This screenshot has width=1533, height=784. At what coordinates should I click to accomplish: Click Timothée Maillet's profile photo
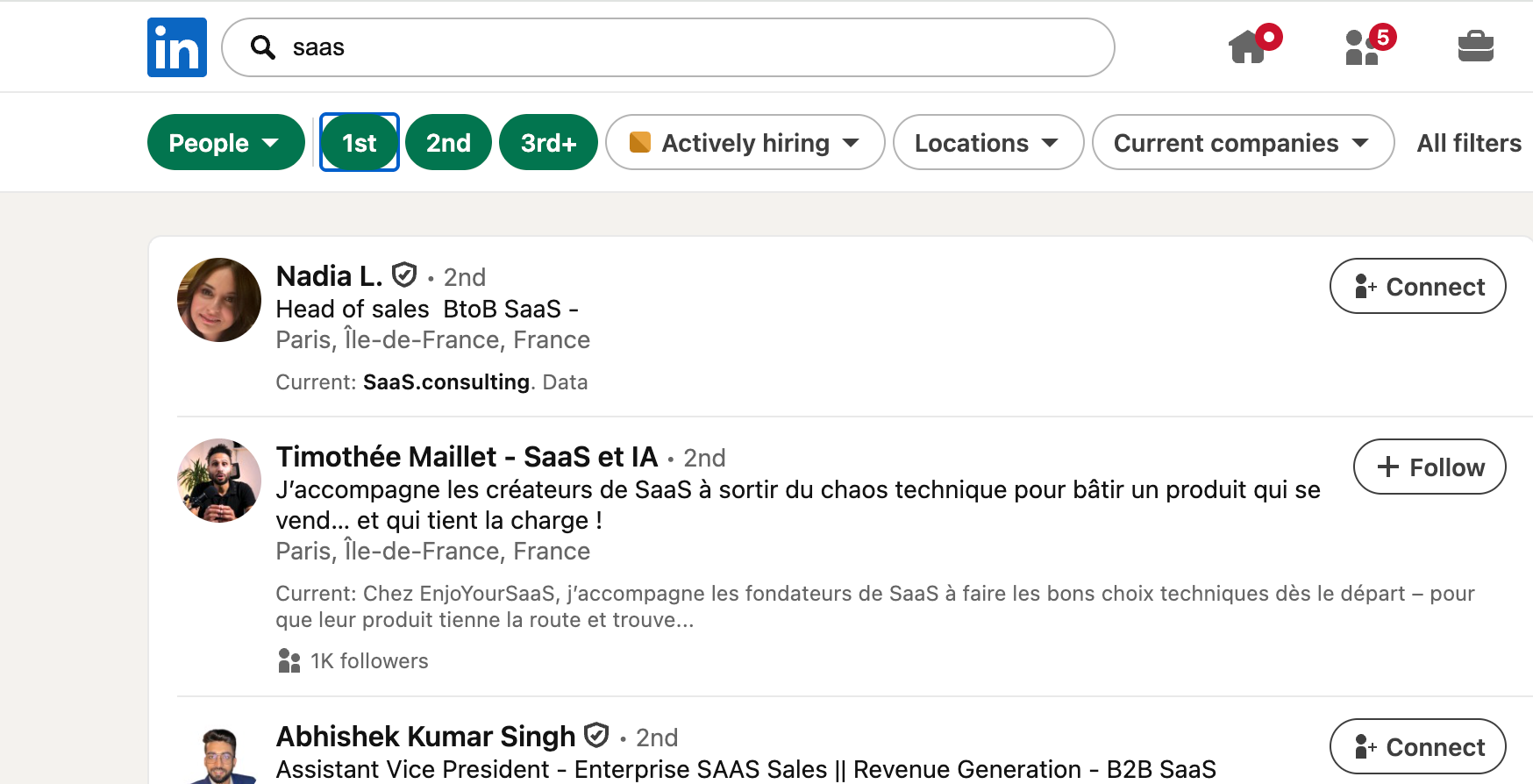coord(219,481)
